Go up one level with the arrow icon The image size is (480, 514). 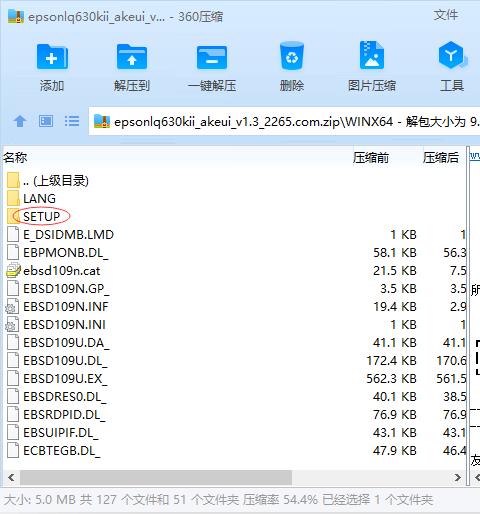(20, 121)
